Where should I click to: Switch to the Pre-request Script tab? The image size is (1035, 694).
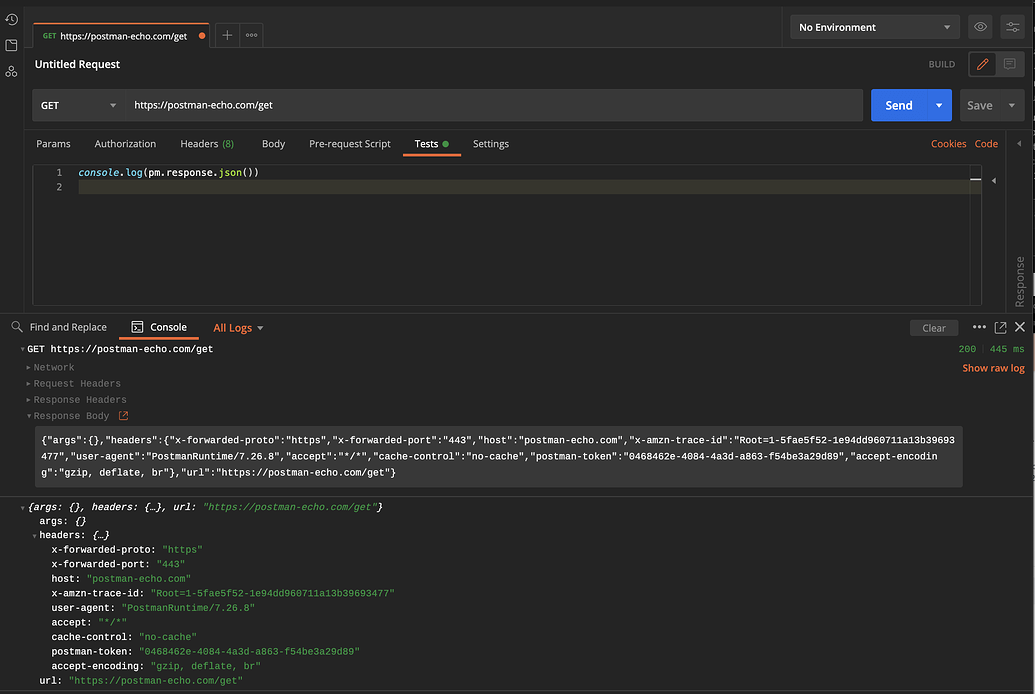pyautogui.click(x=349, y=144)
